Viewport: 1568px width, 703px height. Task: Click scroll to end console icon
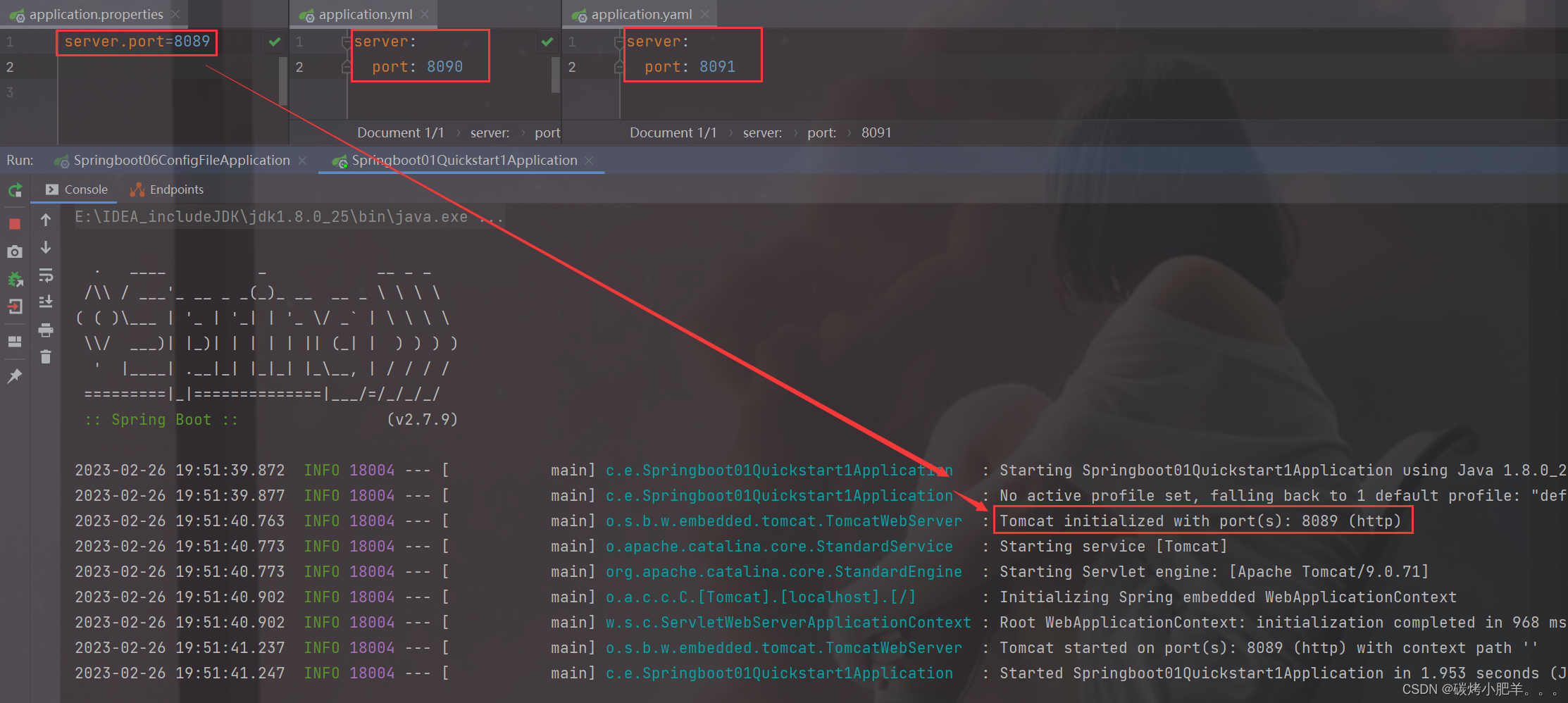pyautogui.click(x=46, y=301)
